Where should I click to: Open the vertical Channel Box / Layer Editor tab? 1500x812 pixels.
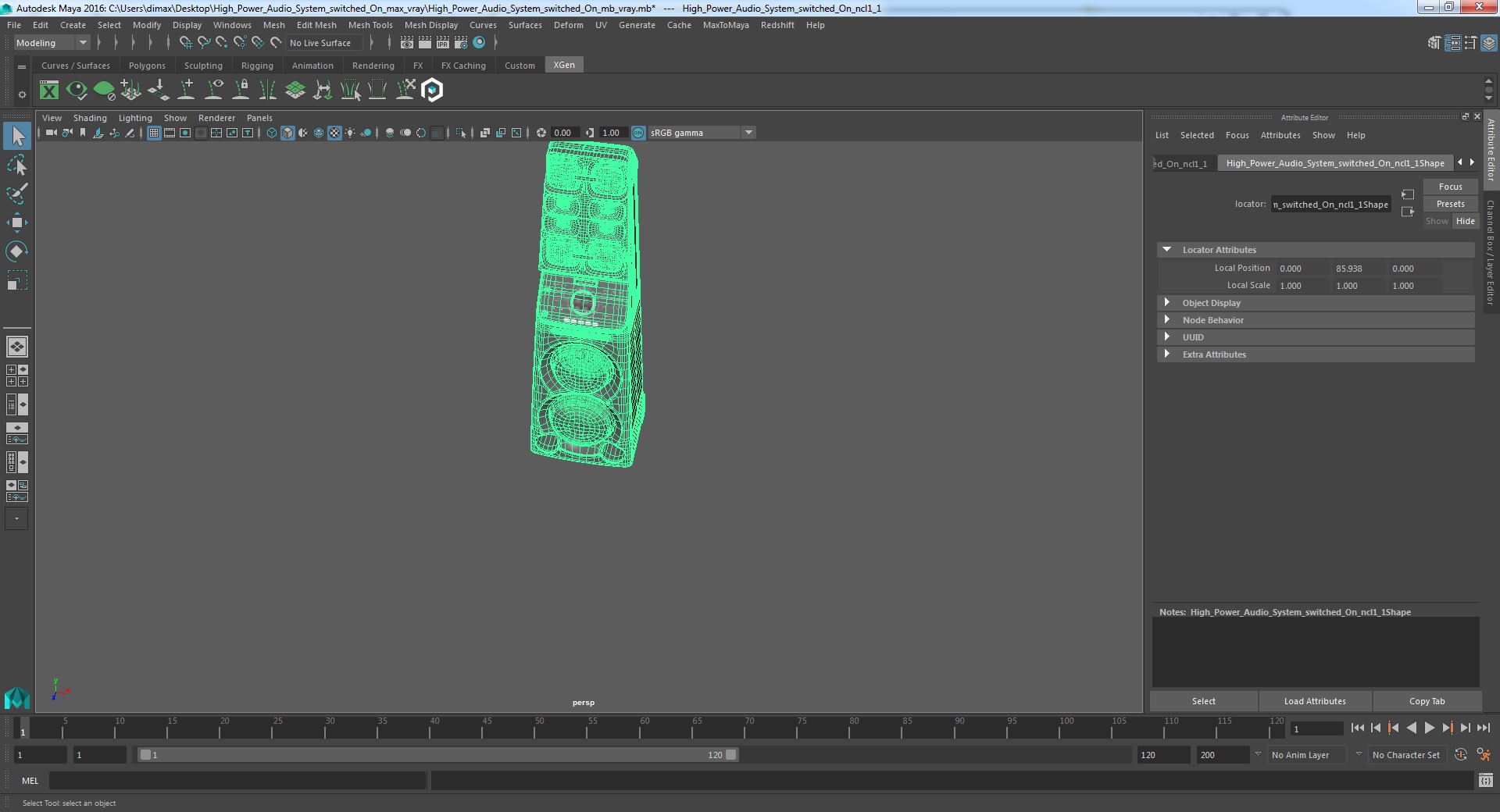(x=1491, y=253)
